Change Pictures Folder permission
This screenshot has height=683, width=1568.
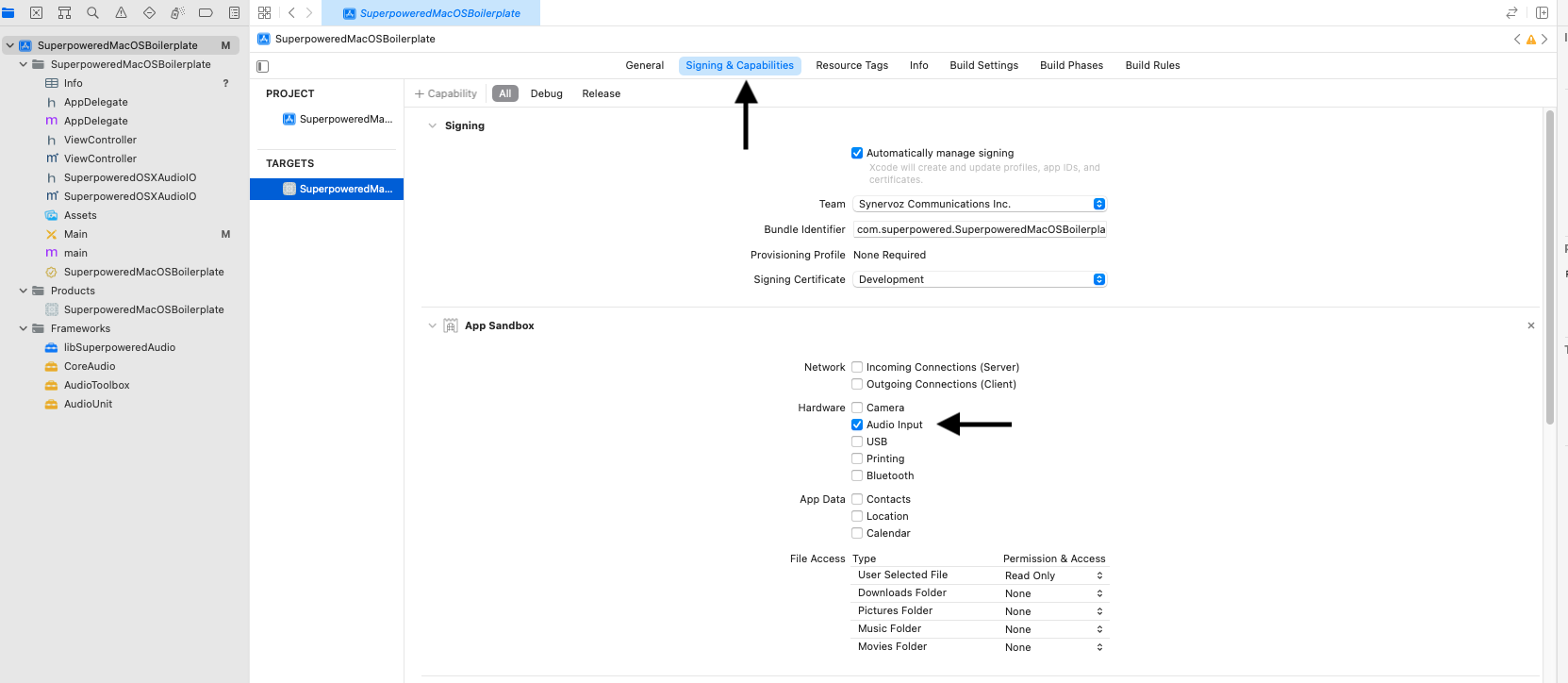tap(1053, 611)
